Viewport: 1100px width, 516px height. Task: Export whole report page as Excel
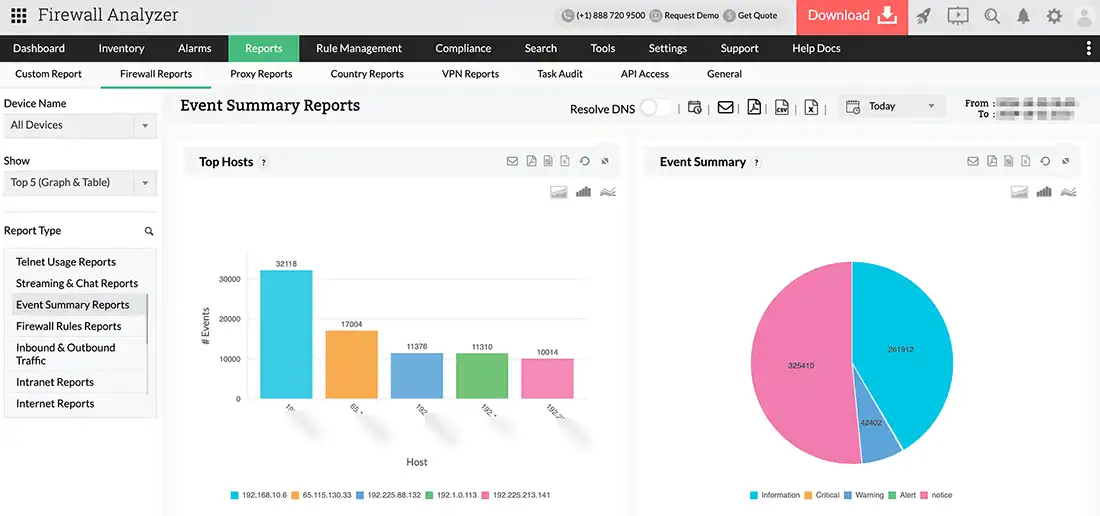click(811, 107)
